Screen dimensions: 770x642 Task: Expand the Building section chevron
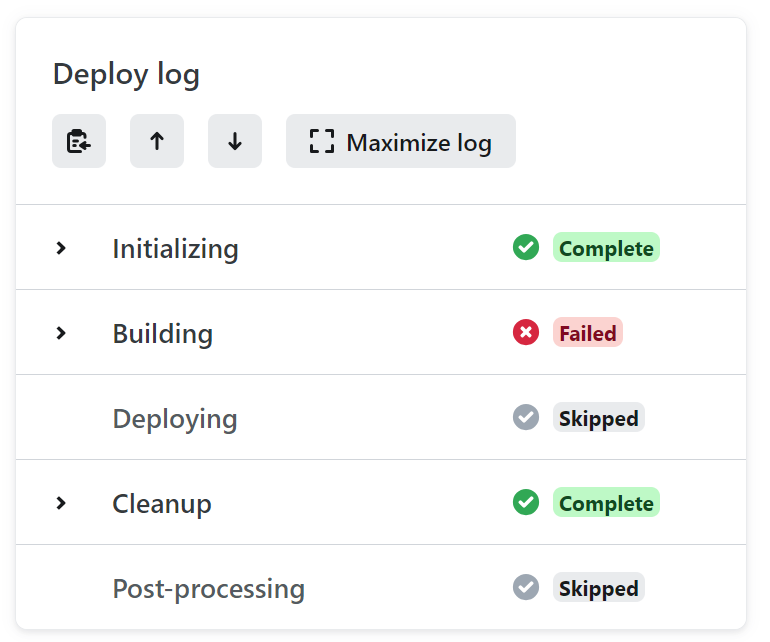pyautogui.click(x=61, y=333)
